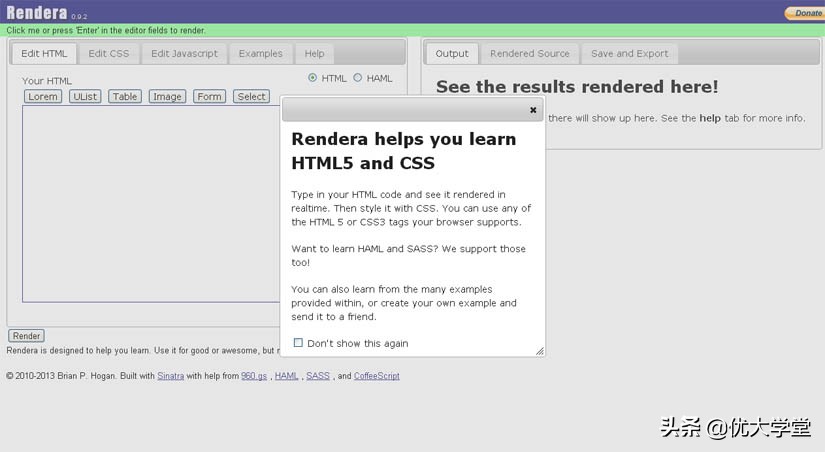Click inside the HTML editor textarea
The width and height of the screenshot is (825, 452).
point(151,204)
